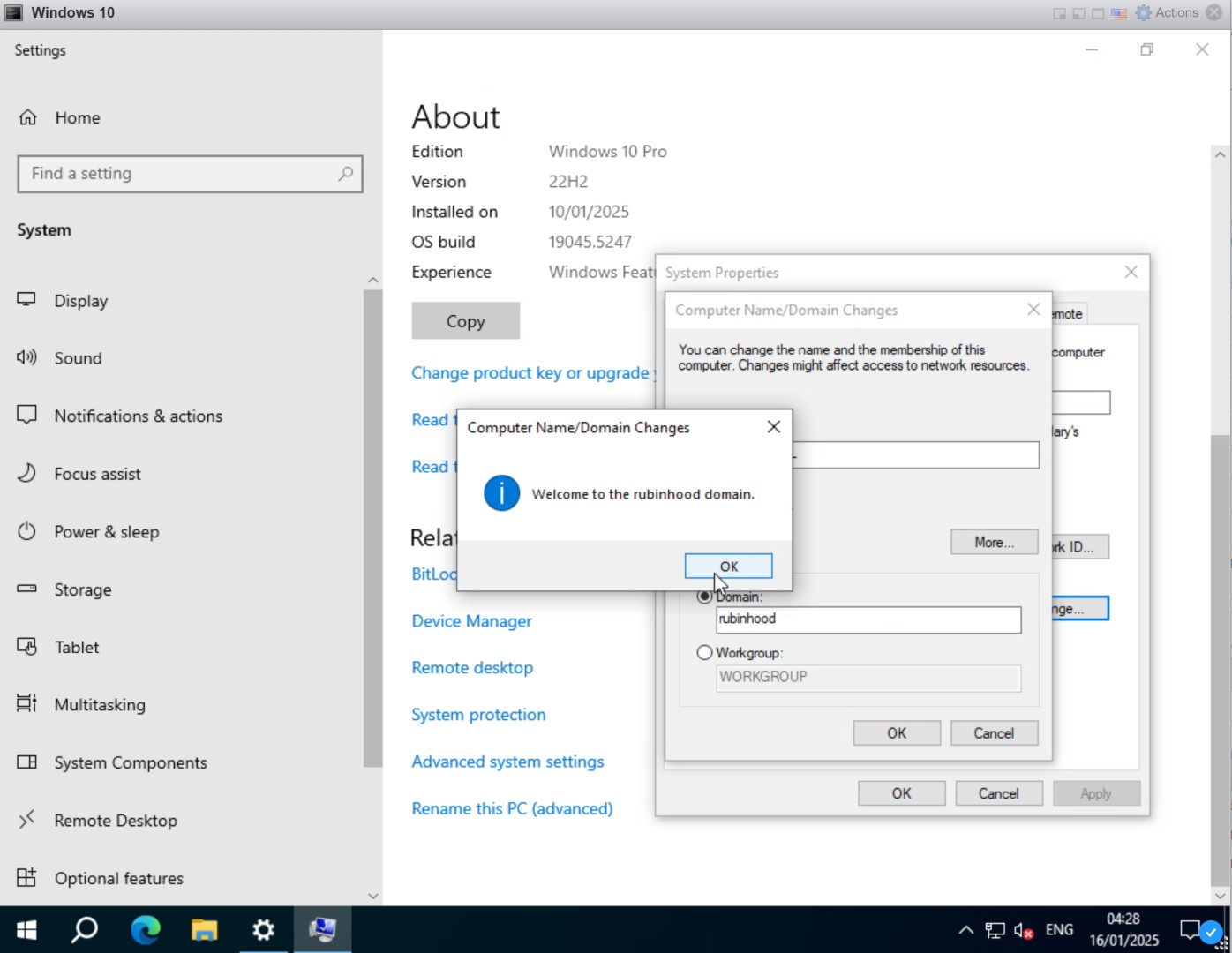The height and width of the screenshot is (953, 1232).
Task: Launch Microsoft Edge from taskbar
Action: 146,930
